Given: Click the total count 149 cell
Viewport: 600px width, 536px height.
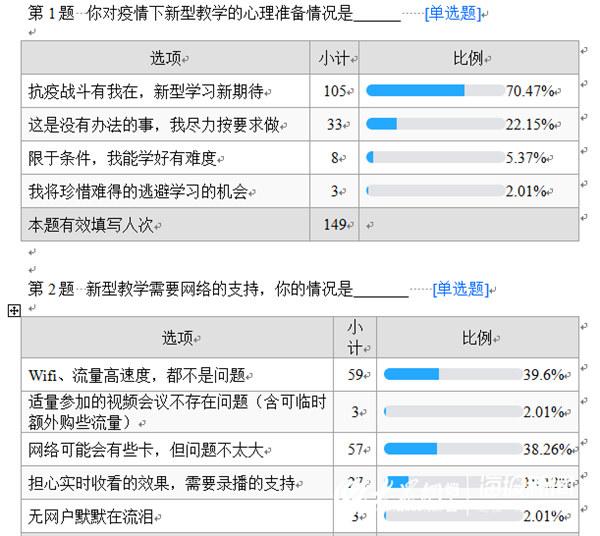Looking at the screenshot, I should click(x=334, y=225).
